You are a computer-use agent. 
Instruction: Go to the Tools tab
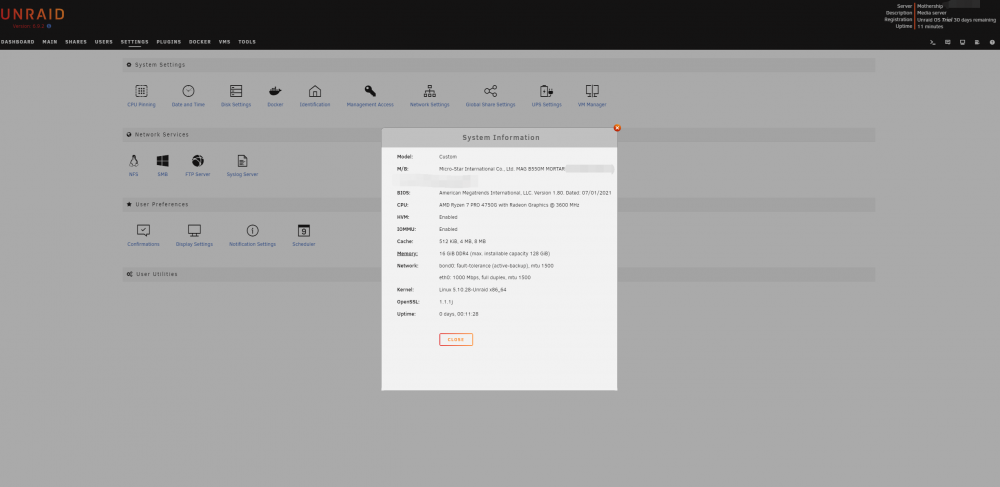point(247,42)
